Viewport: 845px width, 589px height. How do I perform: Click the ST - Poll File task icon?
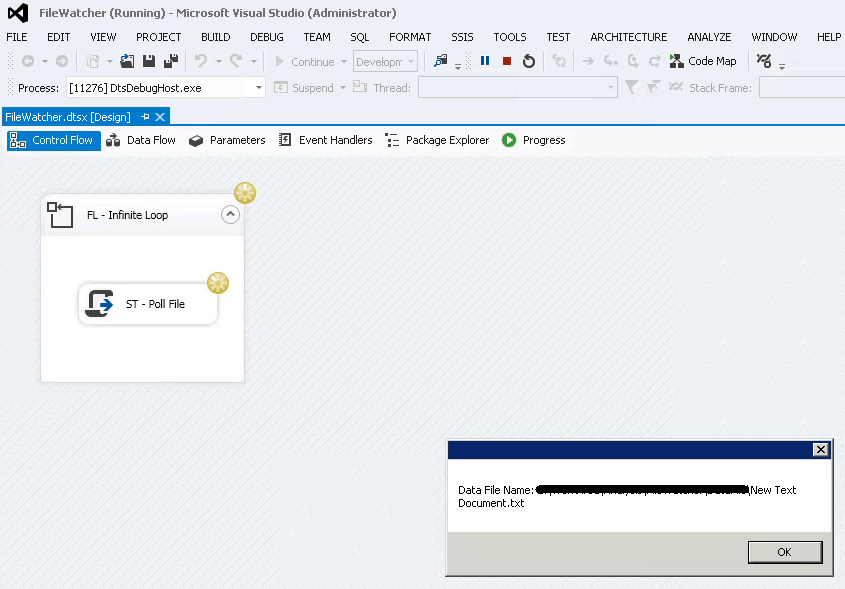click(100, 303)
